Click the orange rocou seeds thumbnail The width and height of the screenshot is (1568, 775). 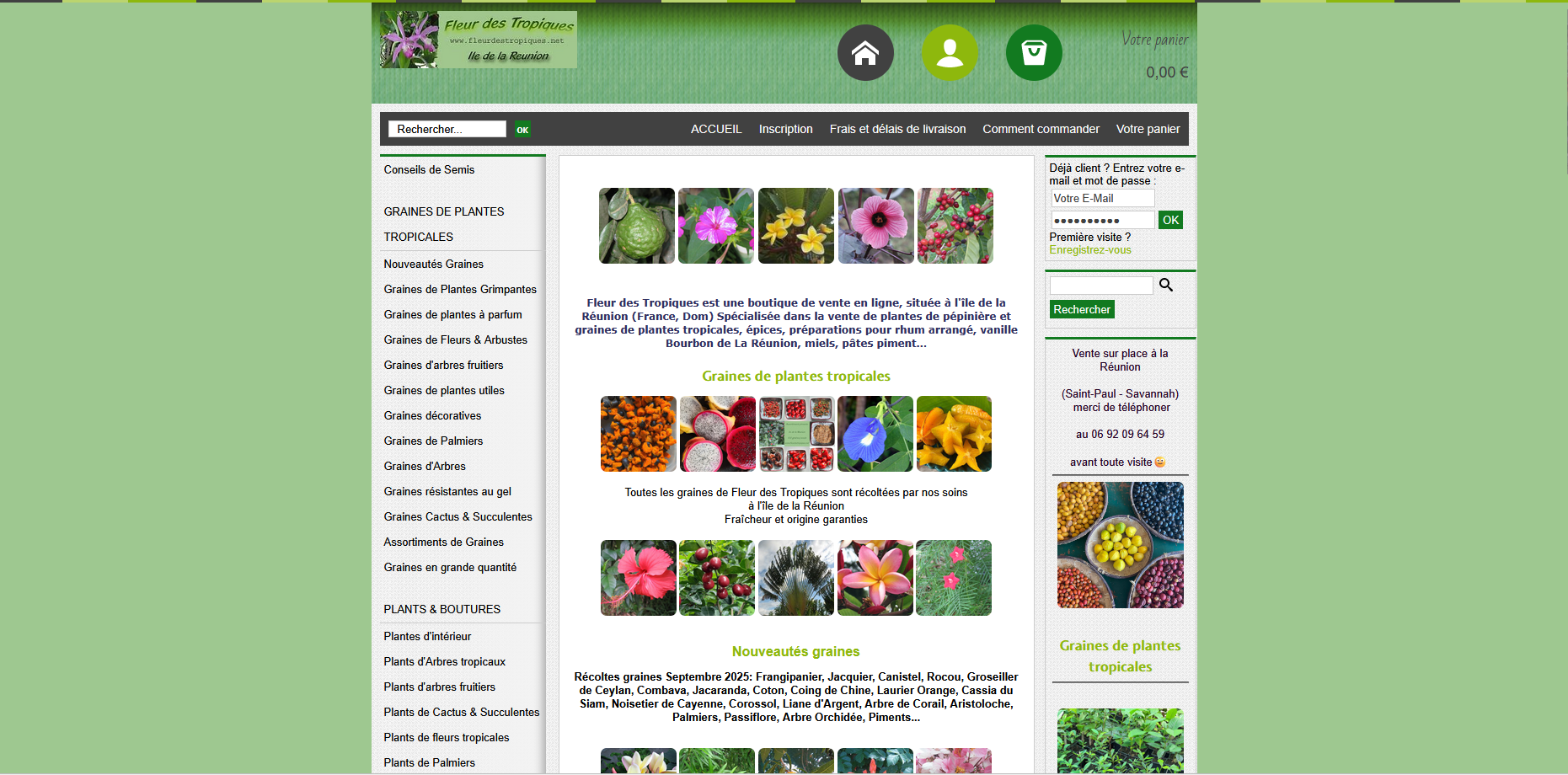click(639, 434)
